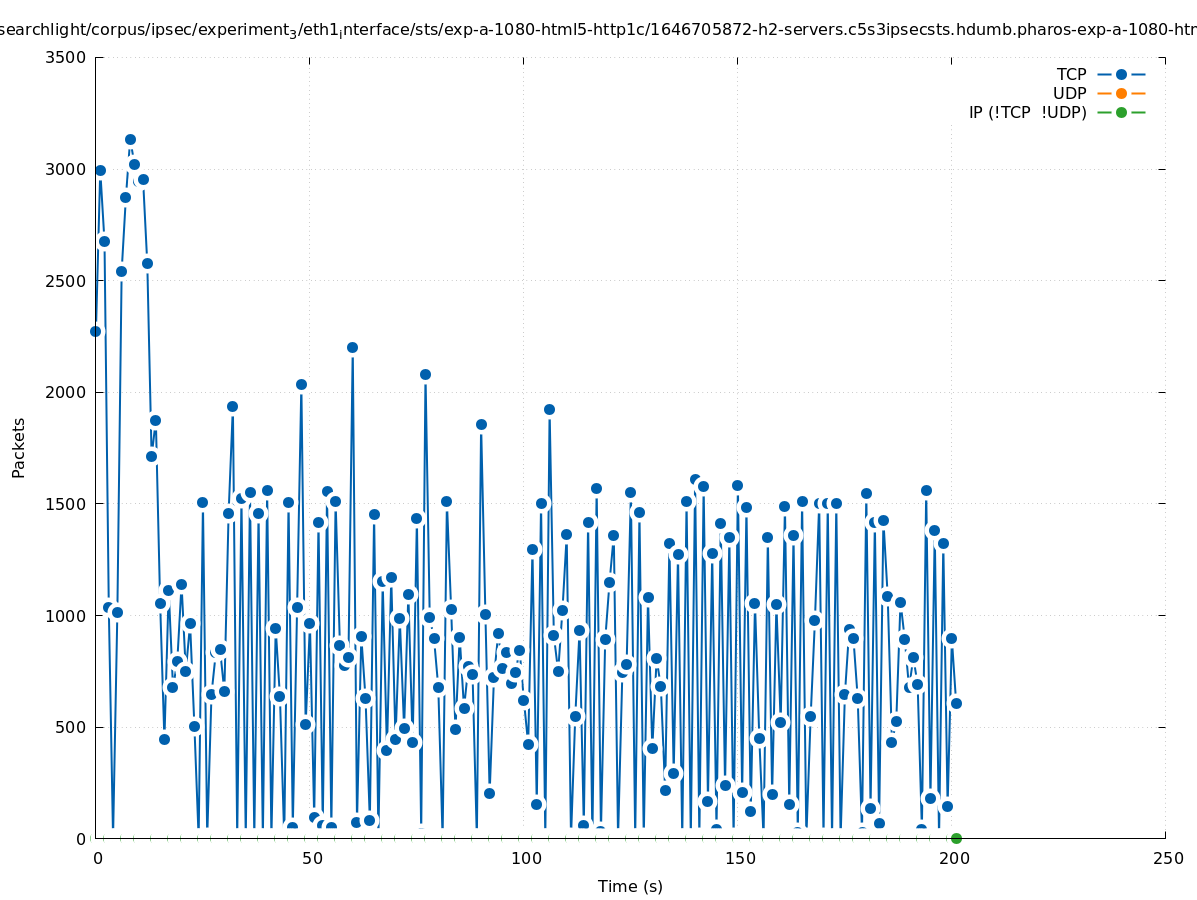This screenshot has height=900, width=1197.
Task: Click the 100 x-axis tick label
Action: click(x=524, y=859)
